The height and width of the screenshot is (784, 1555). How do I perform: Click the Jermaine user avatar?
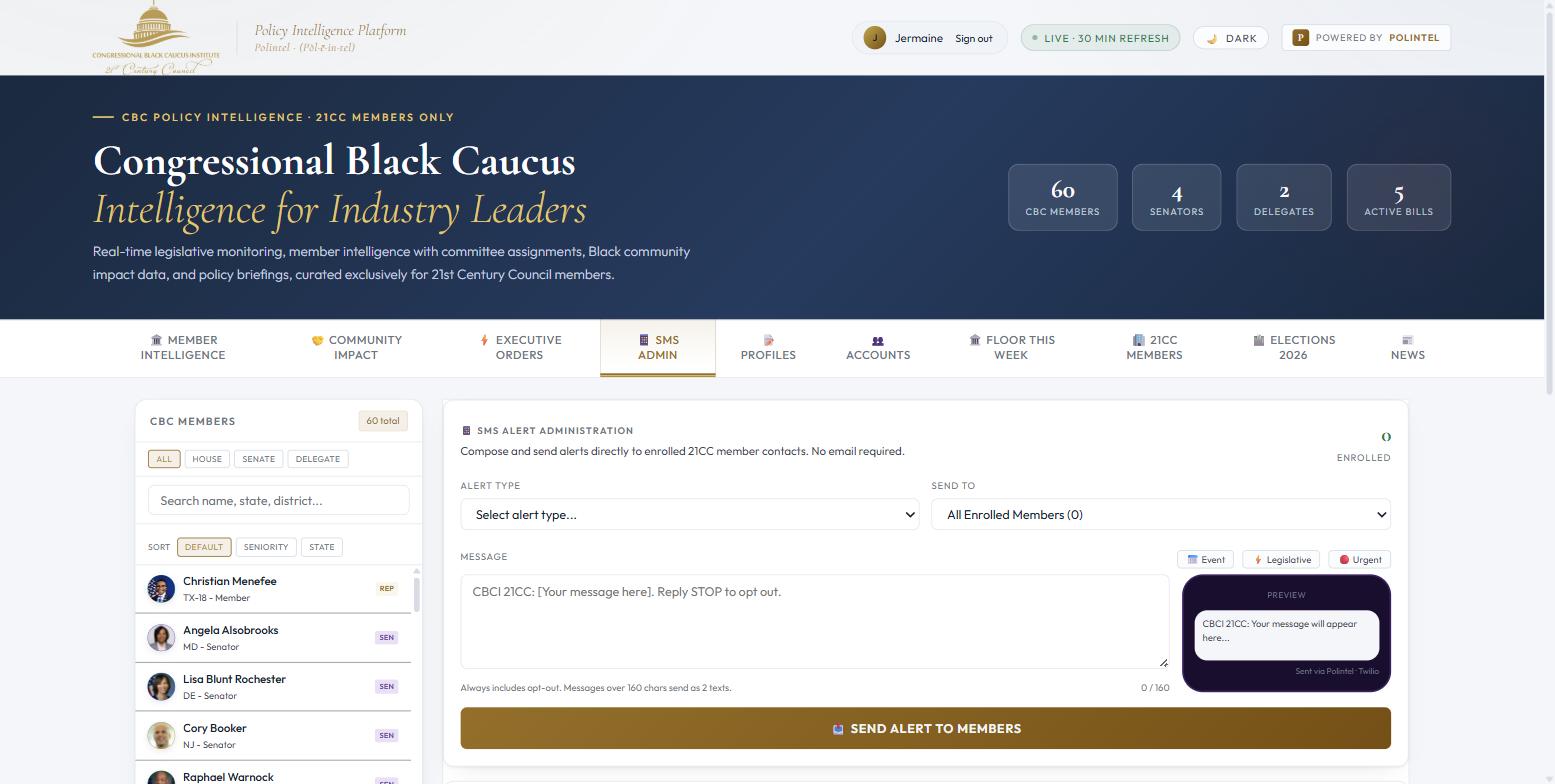tap(874, 38)
